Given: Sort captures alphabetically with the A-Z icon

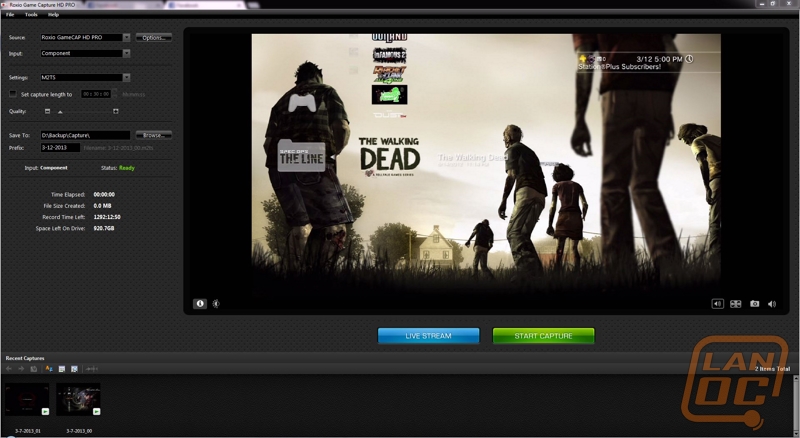Looking at the screenshot, I should [49, 369].
